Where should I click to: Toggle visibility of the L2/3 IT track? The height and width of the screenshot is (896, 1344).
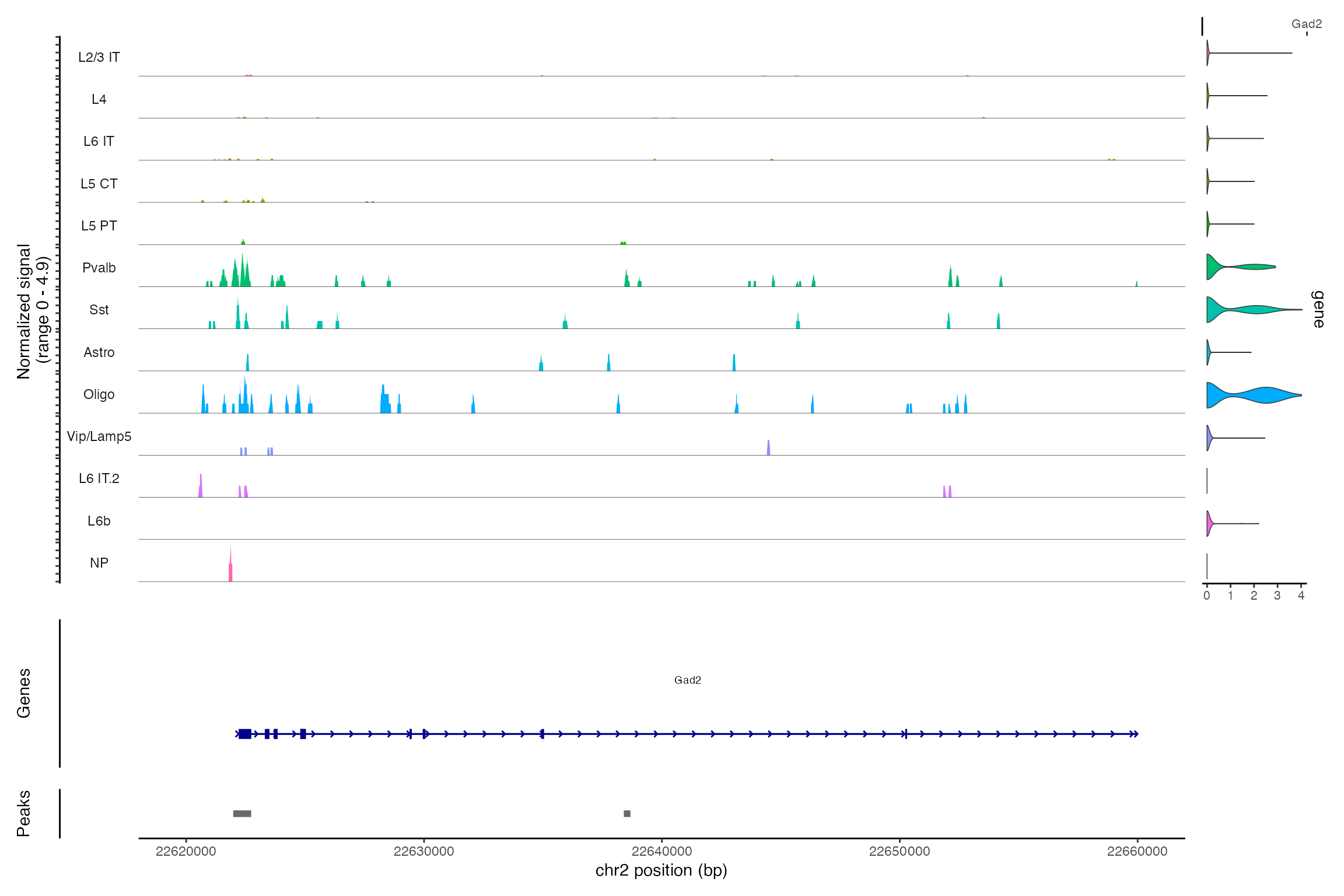pos(98,57)
